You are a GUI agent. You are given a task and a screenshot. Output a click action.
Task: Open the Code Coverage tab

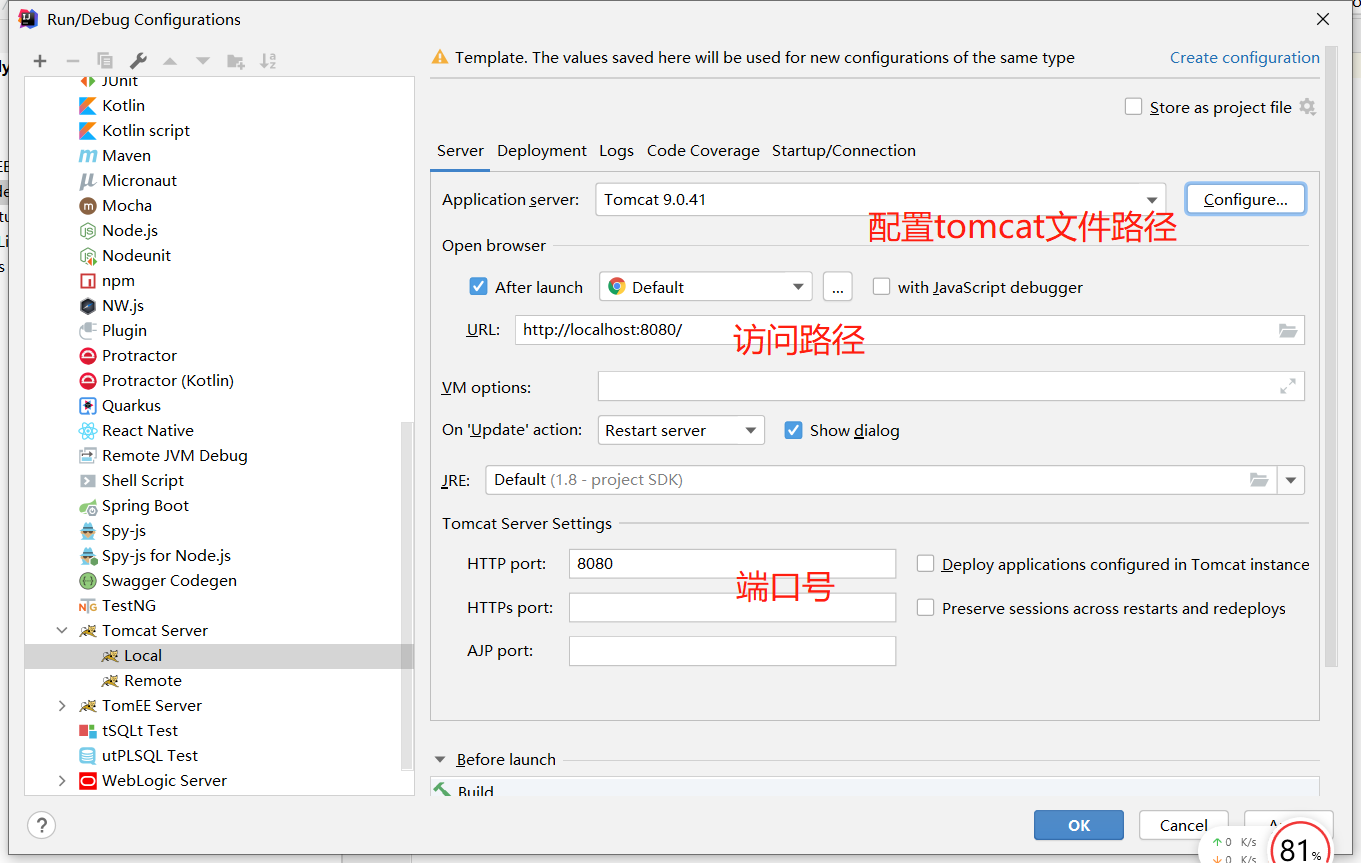(703, 150)
